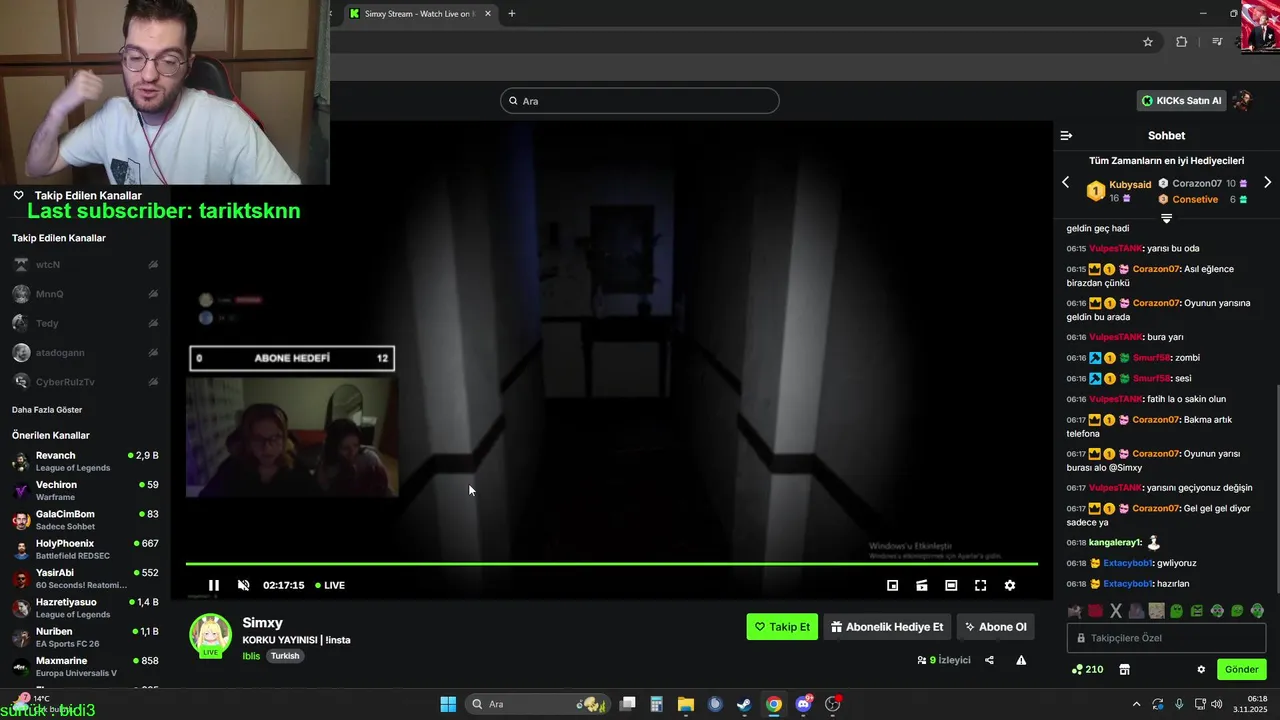
Task: Open a new browser tab
Action: point(512,14)
